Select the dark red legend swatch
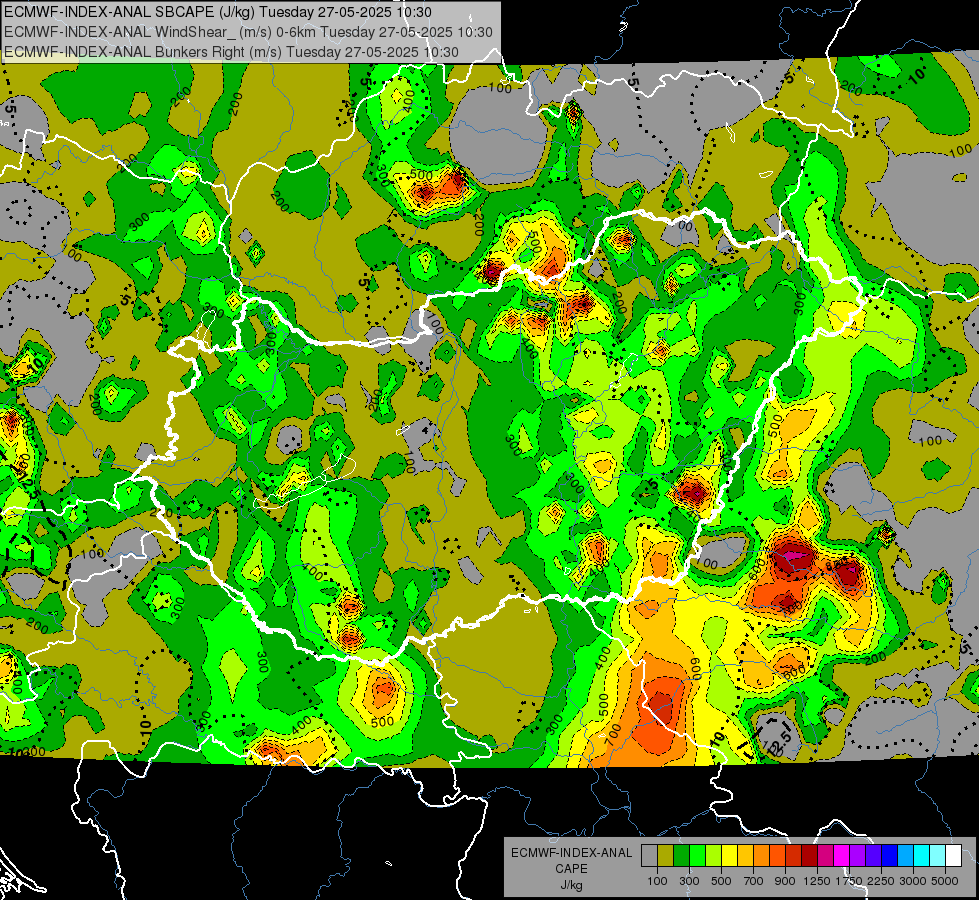Image resolution: width=979 pixels, height=900 pixels. (x=810, y=855)
